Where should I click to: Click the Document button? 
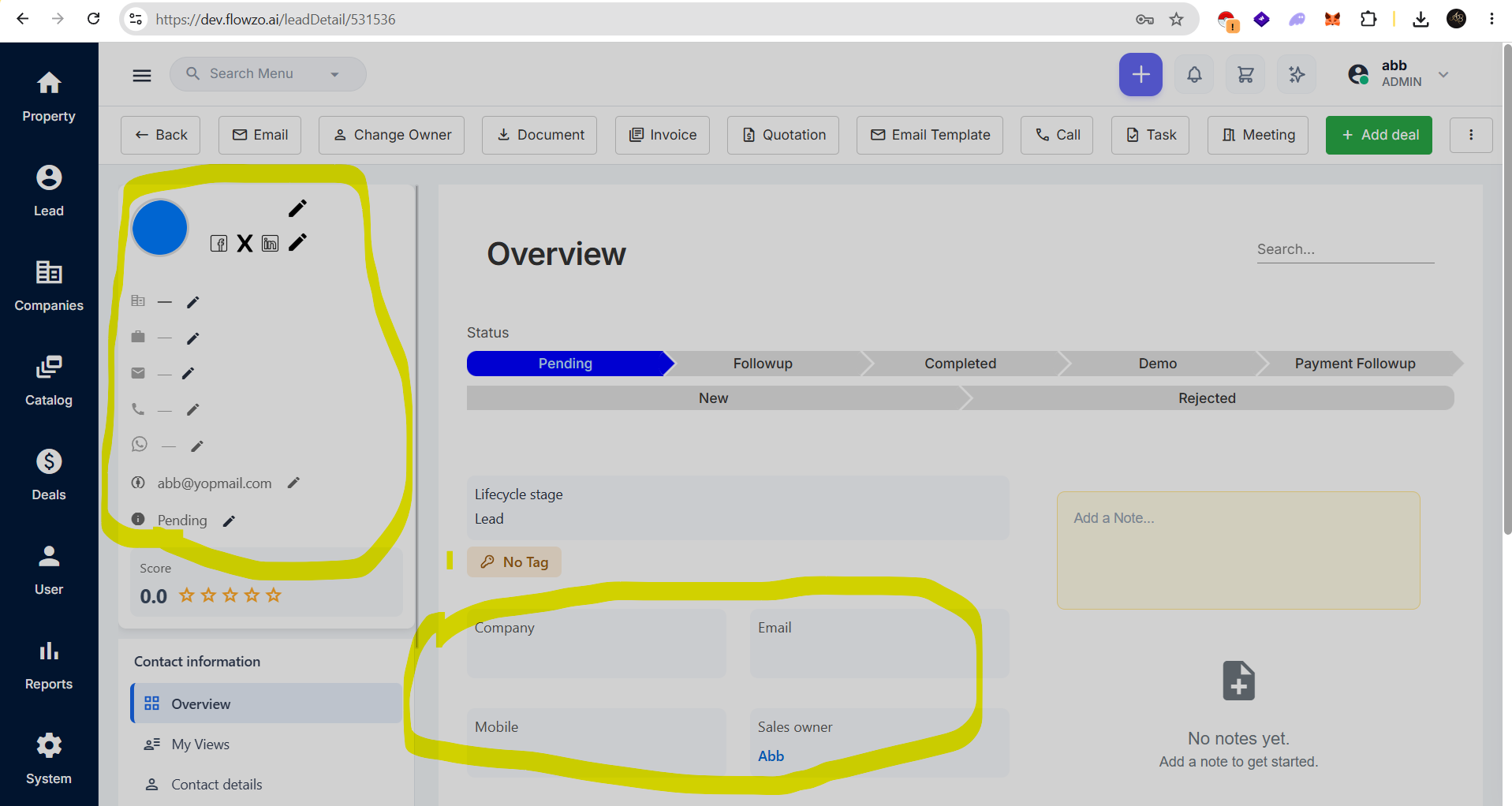coord(539,135)
